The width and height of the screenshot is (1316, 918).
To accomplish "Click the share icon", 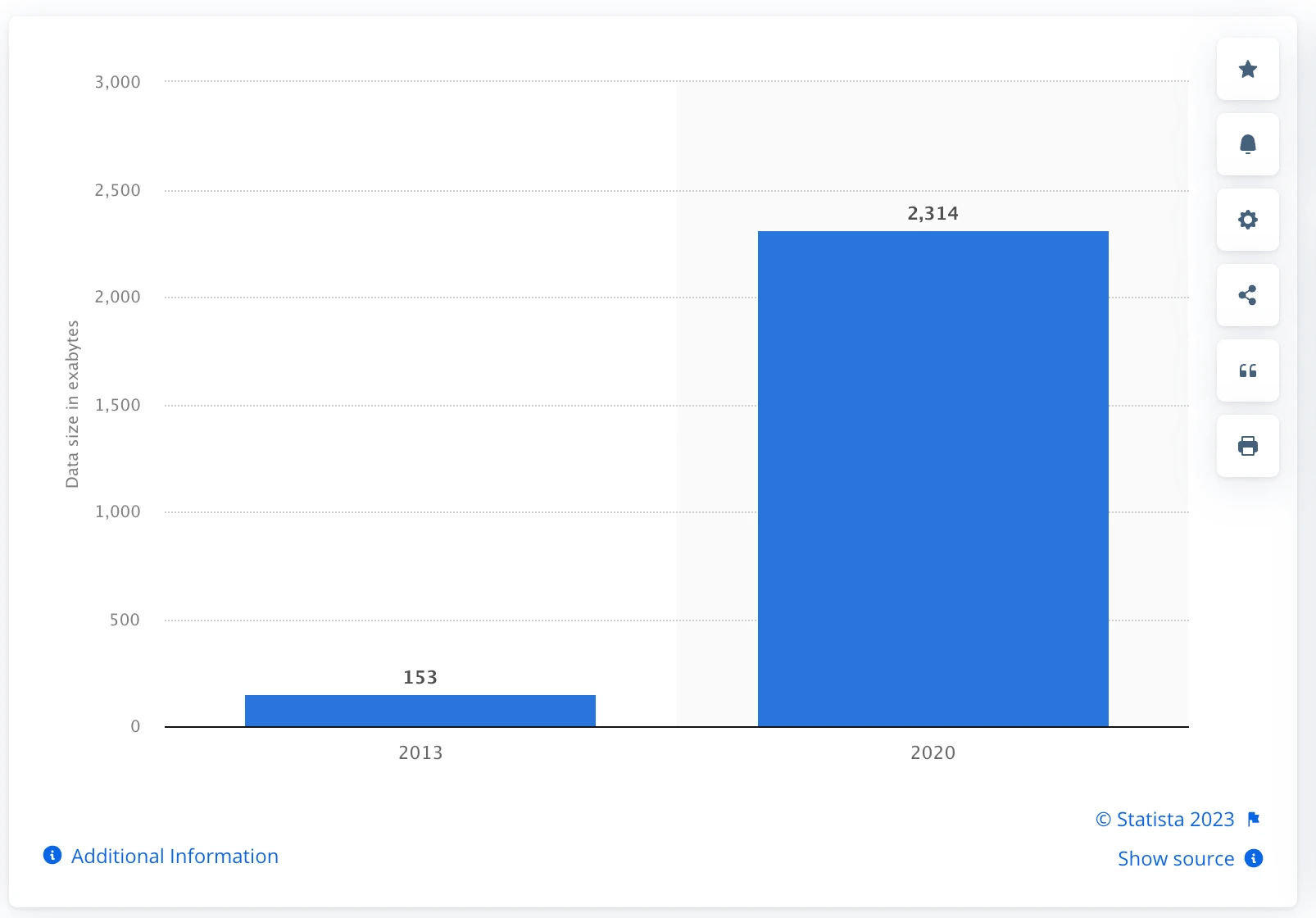I will point(1248,295).
